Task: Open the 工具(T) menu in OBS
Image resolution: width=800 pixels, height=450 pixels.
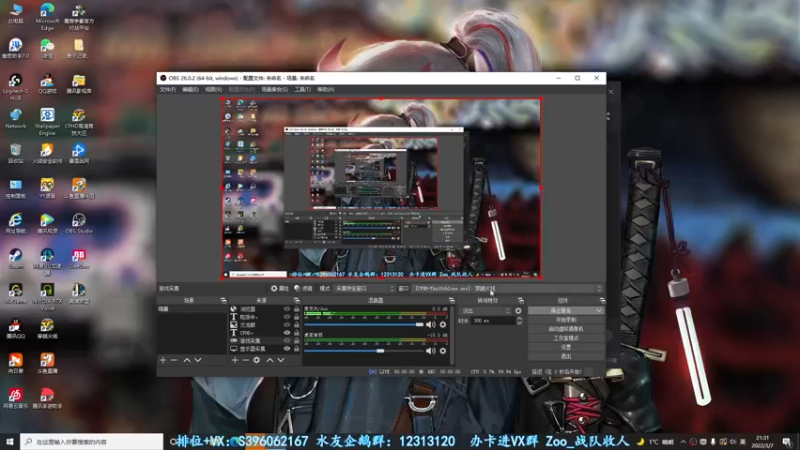Action: 303,90
